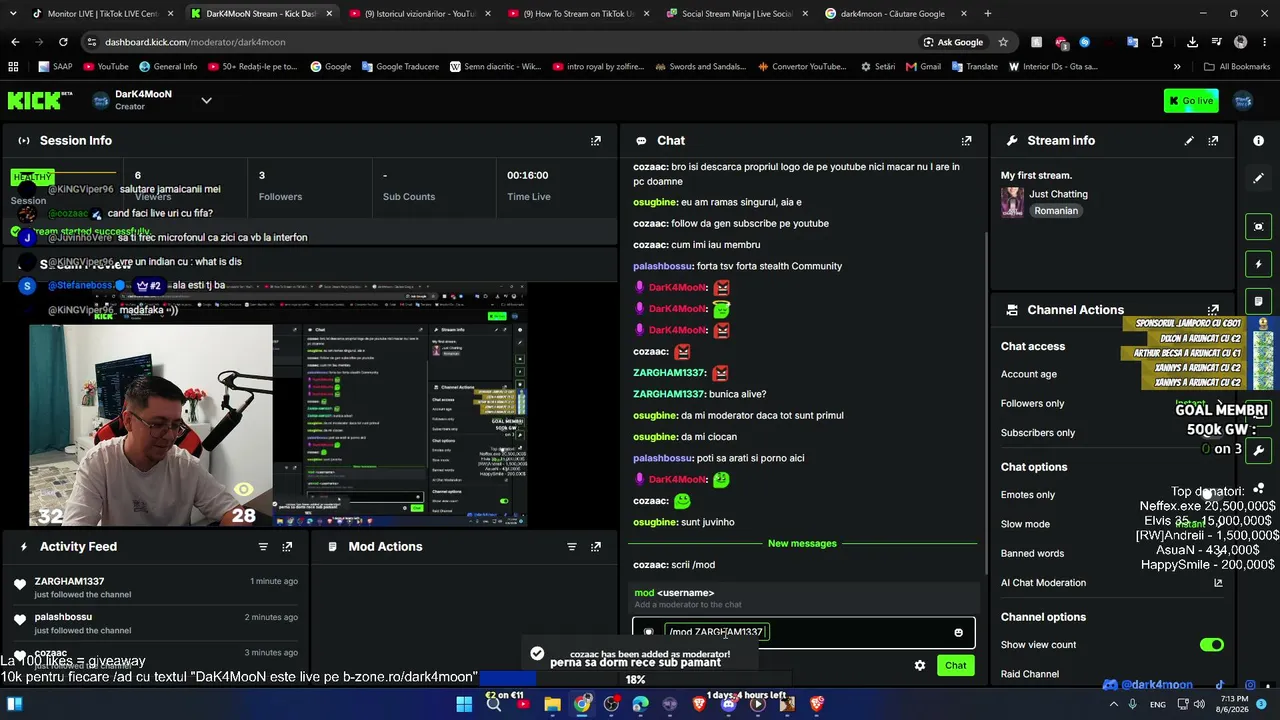Click the wrench icon in right sidebar
The width and height of the screenshot is (1280, 720).
click(x=1259, y=450)
